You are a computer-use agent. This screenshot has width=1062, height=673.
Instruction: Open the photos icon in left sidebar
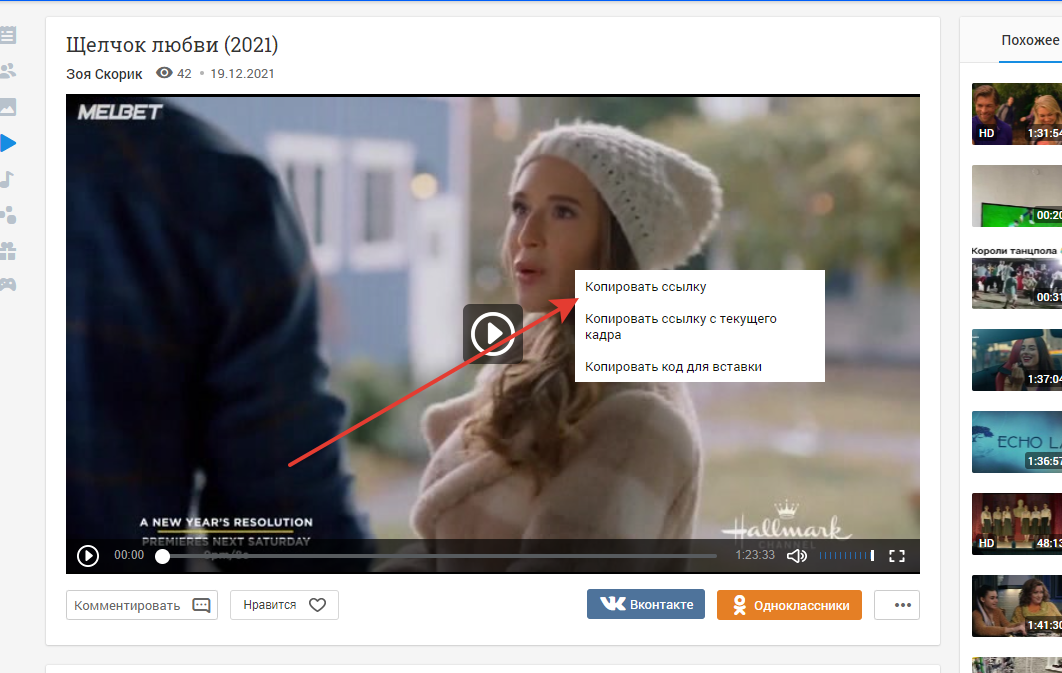(7, 107)
